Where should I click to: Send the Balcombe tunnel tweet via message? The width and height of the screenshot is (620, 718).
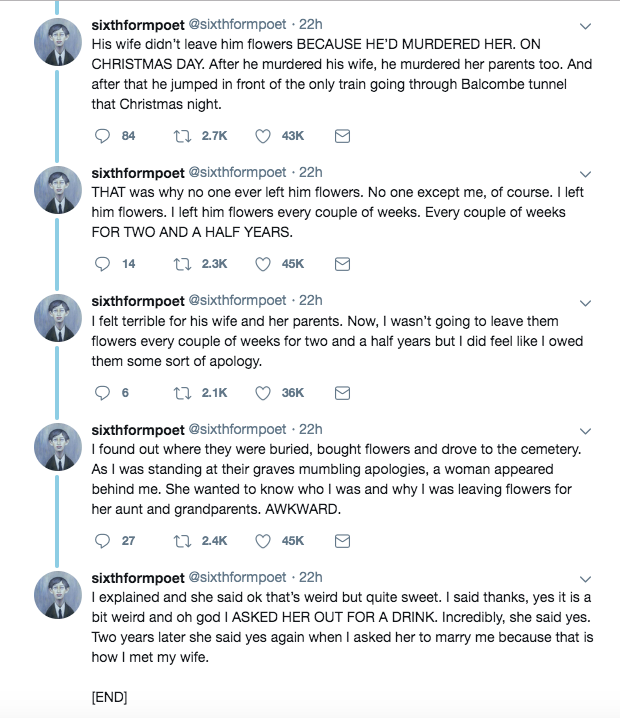343,136
